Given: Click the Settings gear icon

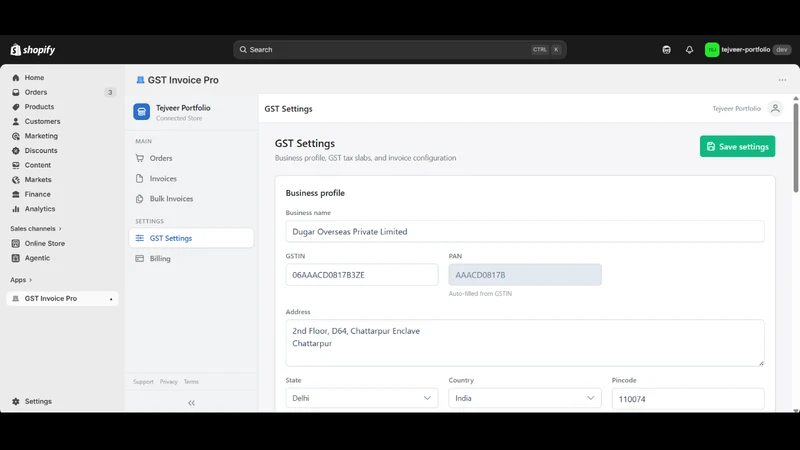Looking at the screenshot, I should [16, 402].
